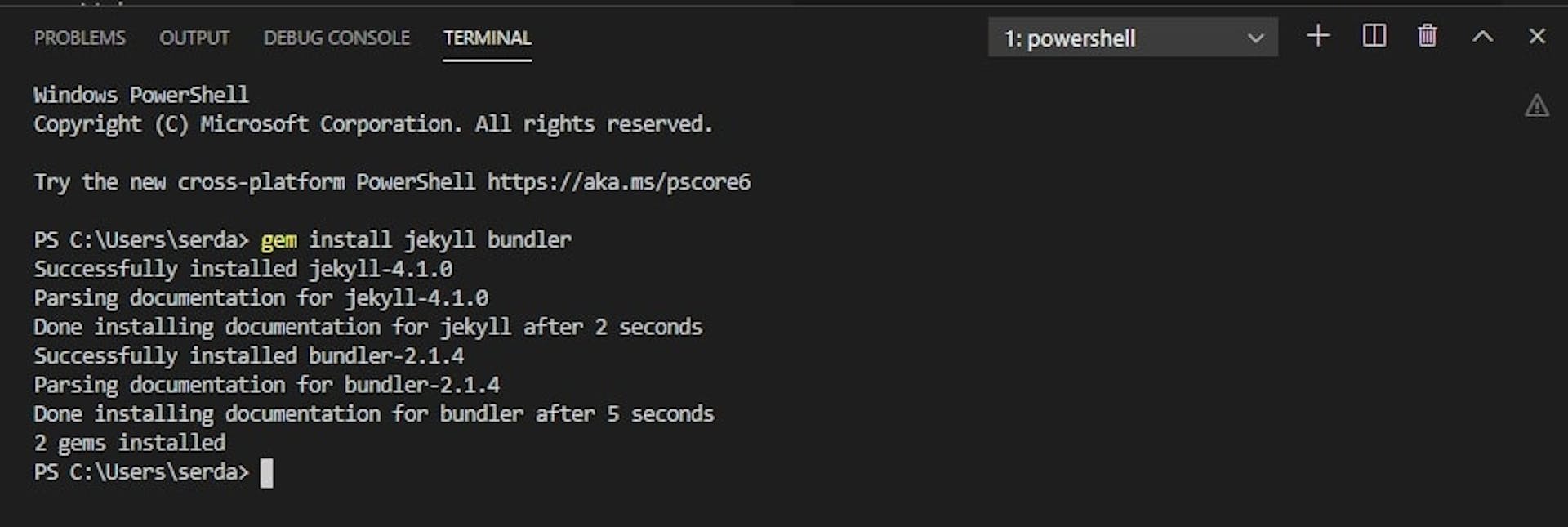Click the '2 gems installed' output line
The height and width of the screenshot is (527, 1568).
click(x=129, y=443)
